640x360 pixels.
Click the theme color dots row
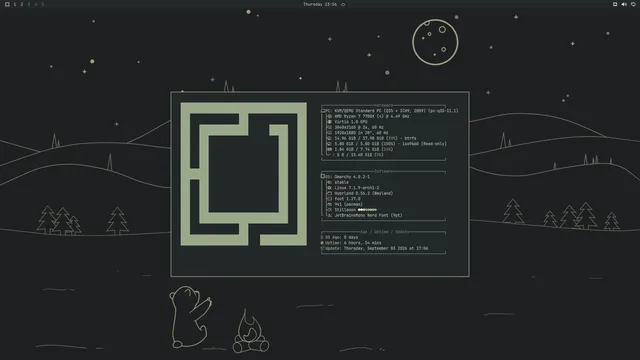point(367,210)
